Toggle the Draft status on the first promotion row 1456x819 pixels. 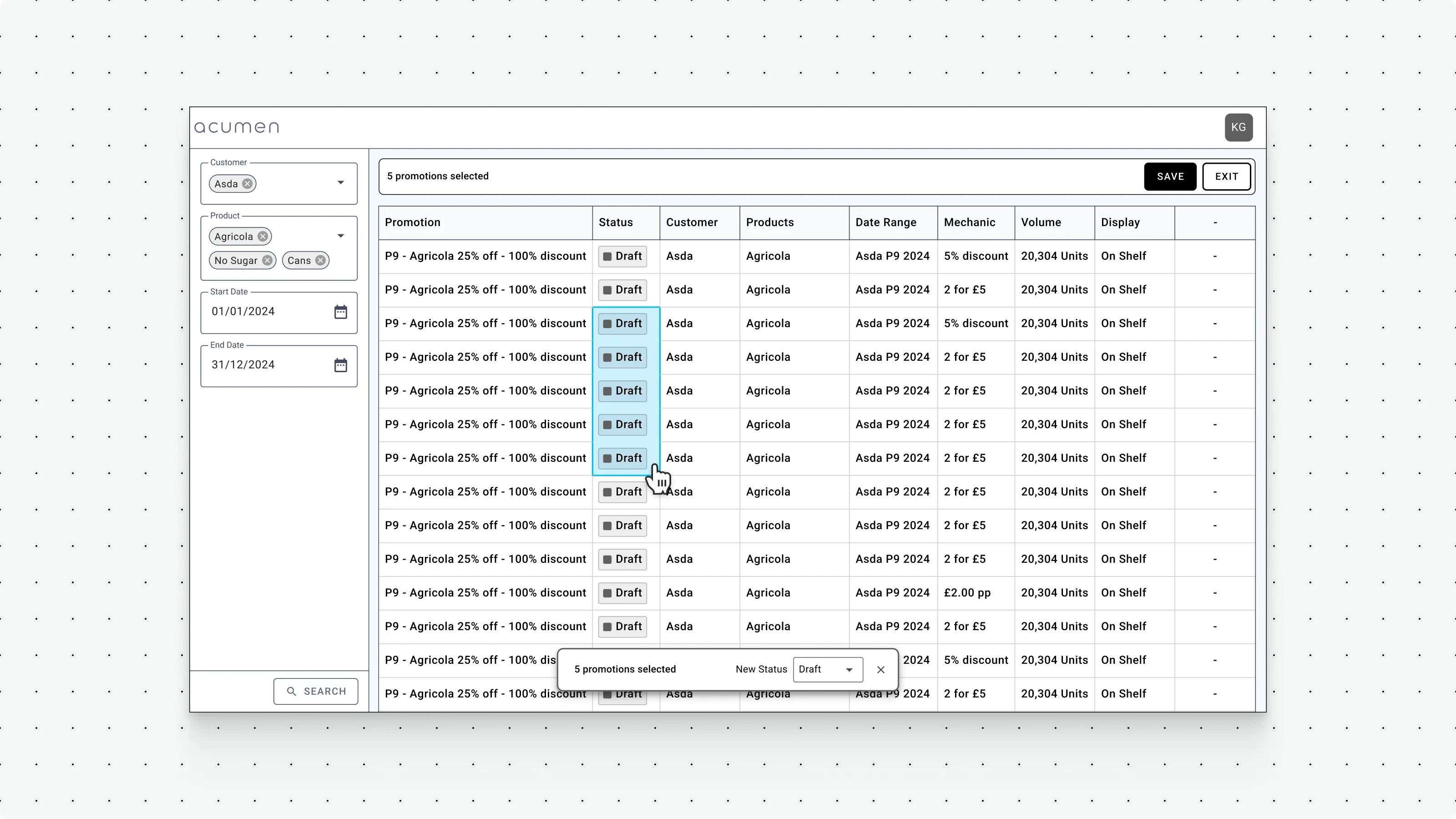[x=622, y=256]
